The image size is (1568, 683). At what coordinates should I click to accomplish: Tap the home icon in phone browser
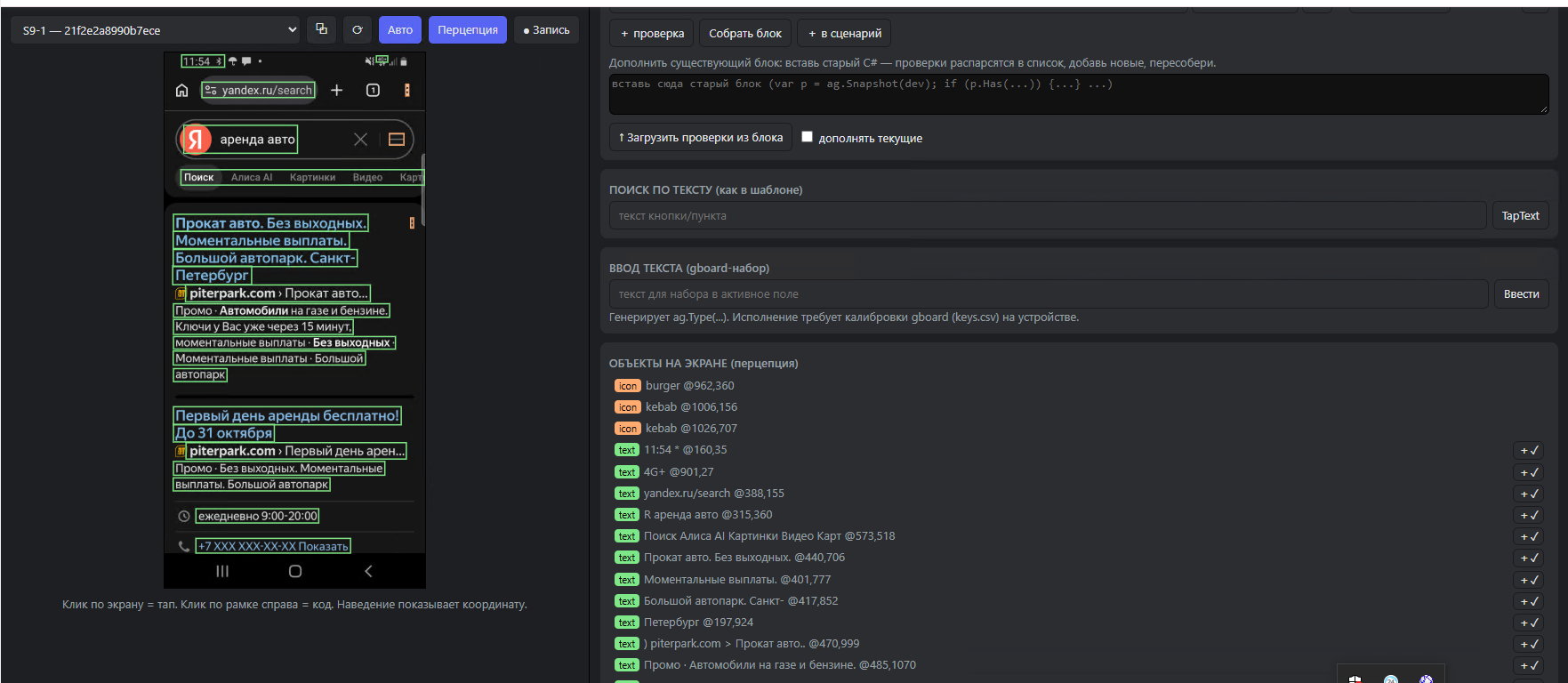[182, 90]
